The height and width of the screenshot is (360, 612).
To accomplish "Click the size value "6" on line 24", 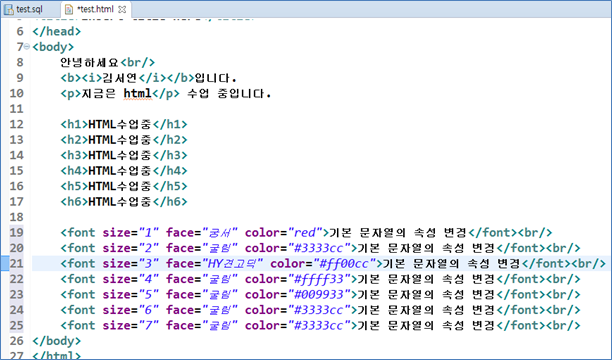I will point(149,310).
